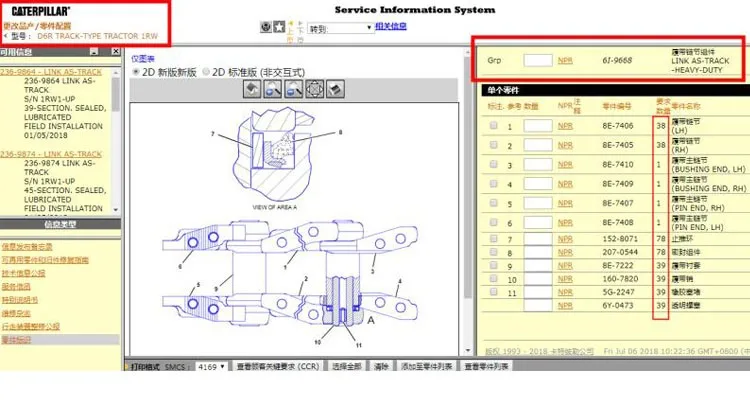Viewport: 750px width, 400px height.
Task: Click NPR link for part 8E-7410
Action: pos(565,165)
